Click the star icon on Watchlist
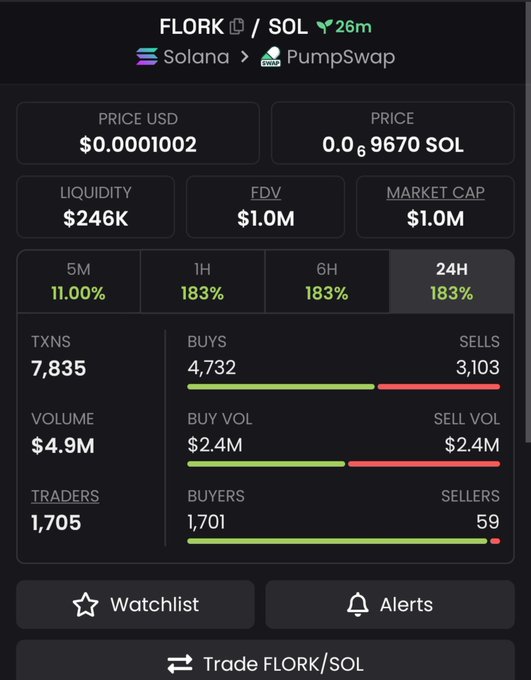This screenshot has height=680, width=531. click(x=85, y=605)
